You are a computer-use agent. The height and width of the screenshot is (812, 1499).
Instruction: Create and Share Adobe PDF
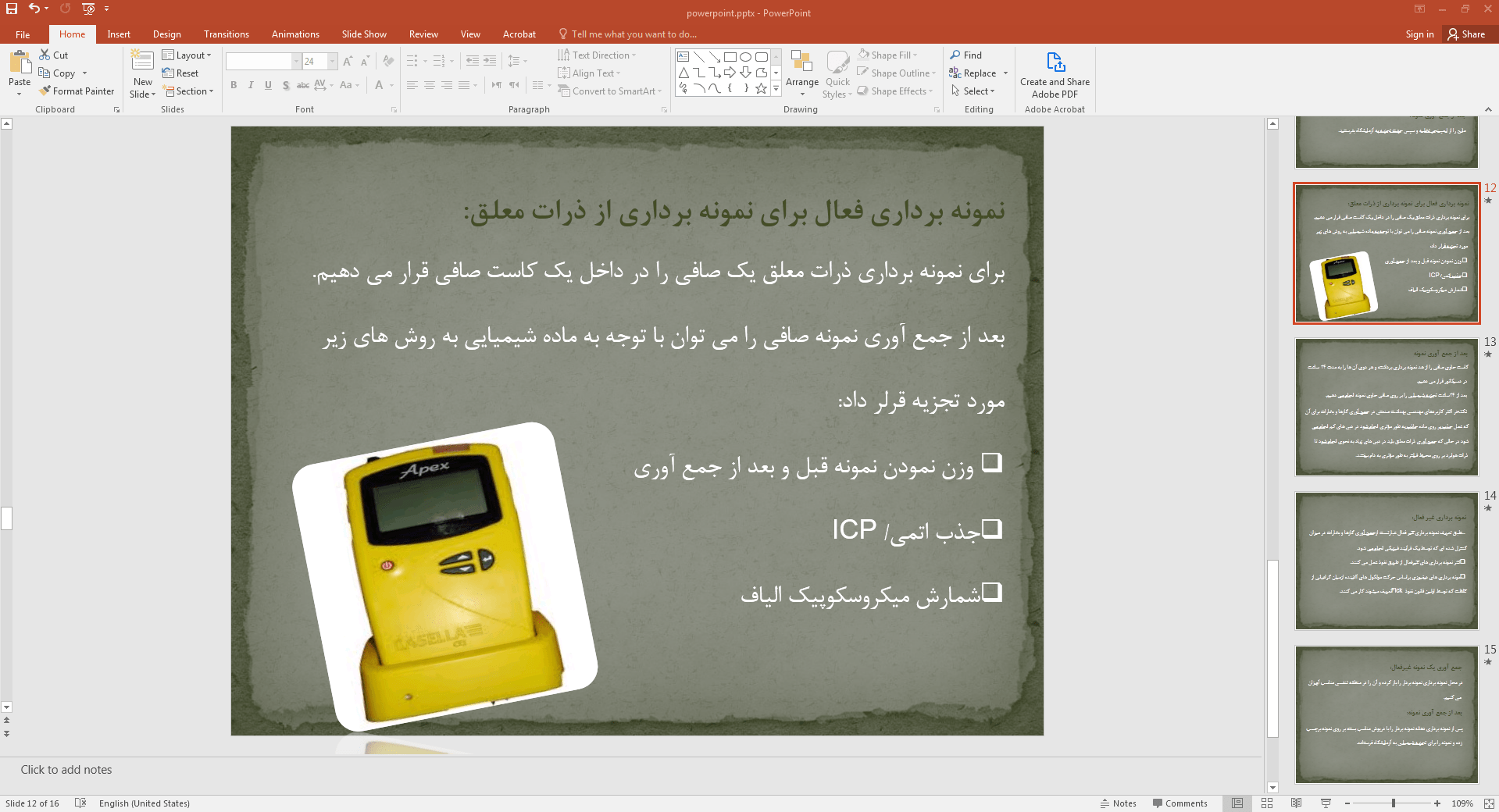point(1055,75)
